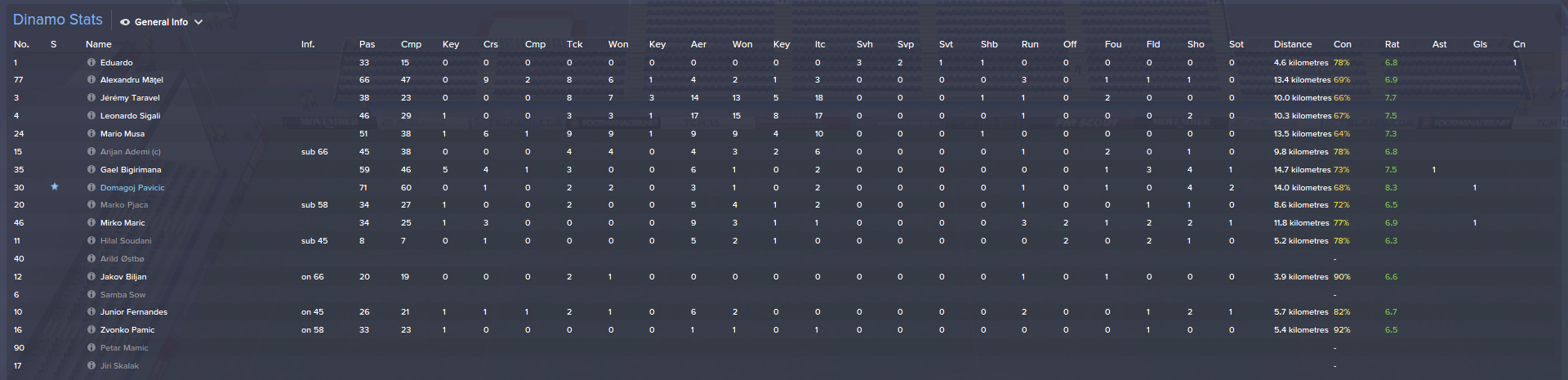Click Mario Musa player name
The image size is (1568, 380).
[x=122, y=134]
